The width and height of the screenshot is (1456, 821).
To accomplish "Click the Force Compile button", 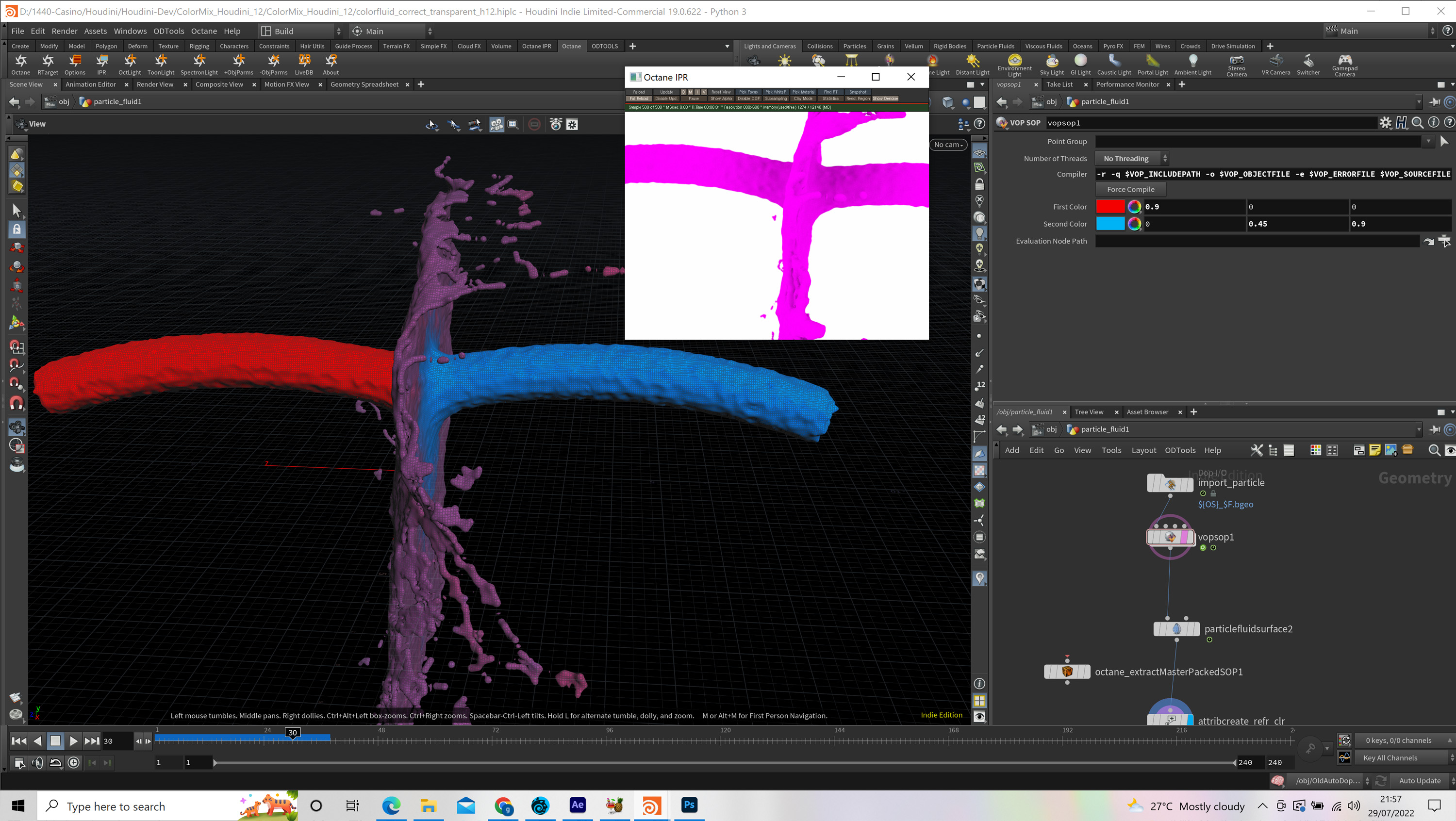I will (x=1130, y=189).
